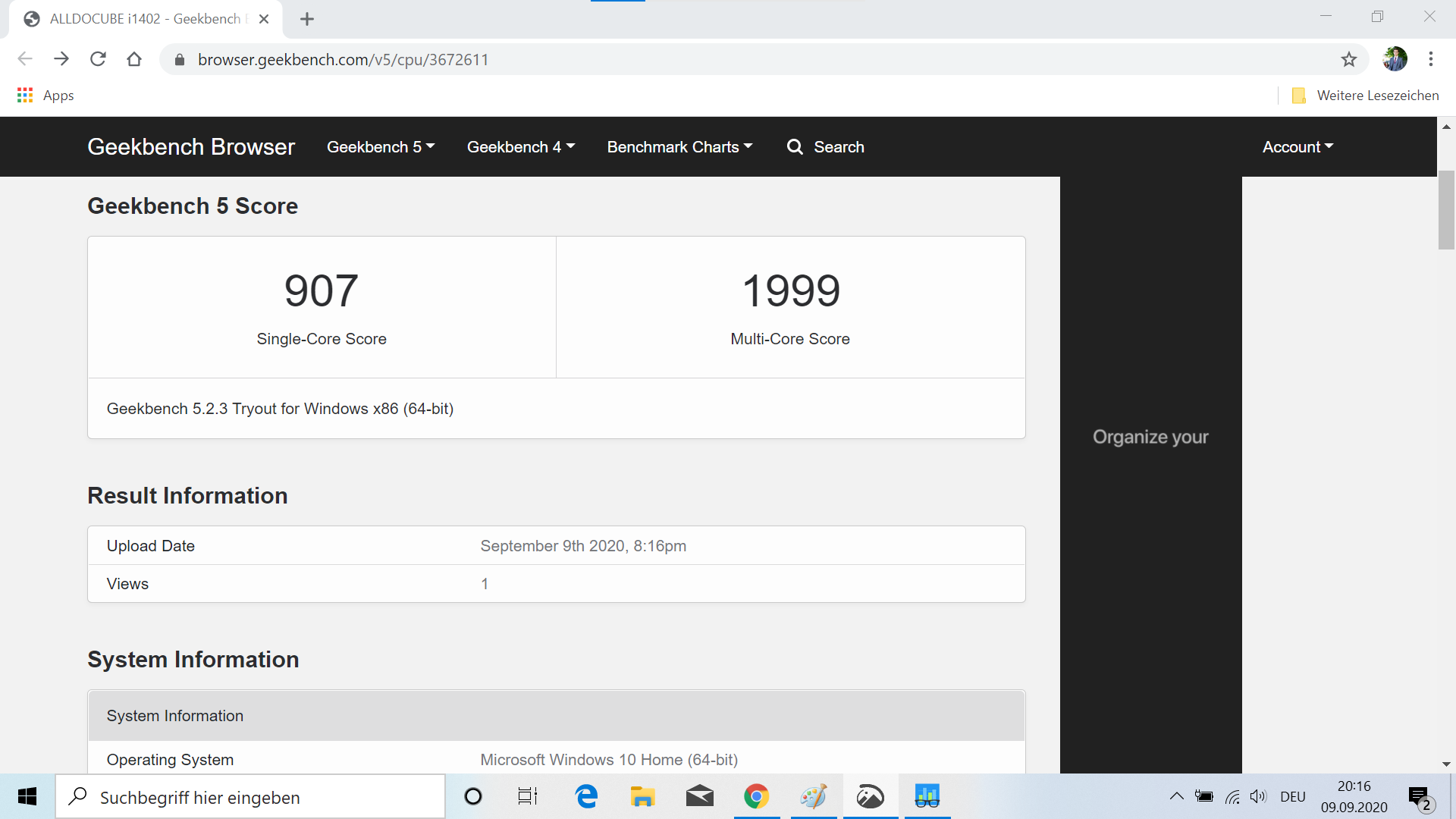Open the gauge benchmark app in taskbar
This screenshot has width=1456, height=819.
pyautogui.click(x=870, y=796)
